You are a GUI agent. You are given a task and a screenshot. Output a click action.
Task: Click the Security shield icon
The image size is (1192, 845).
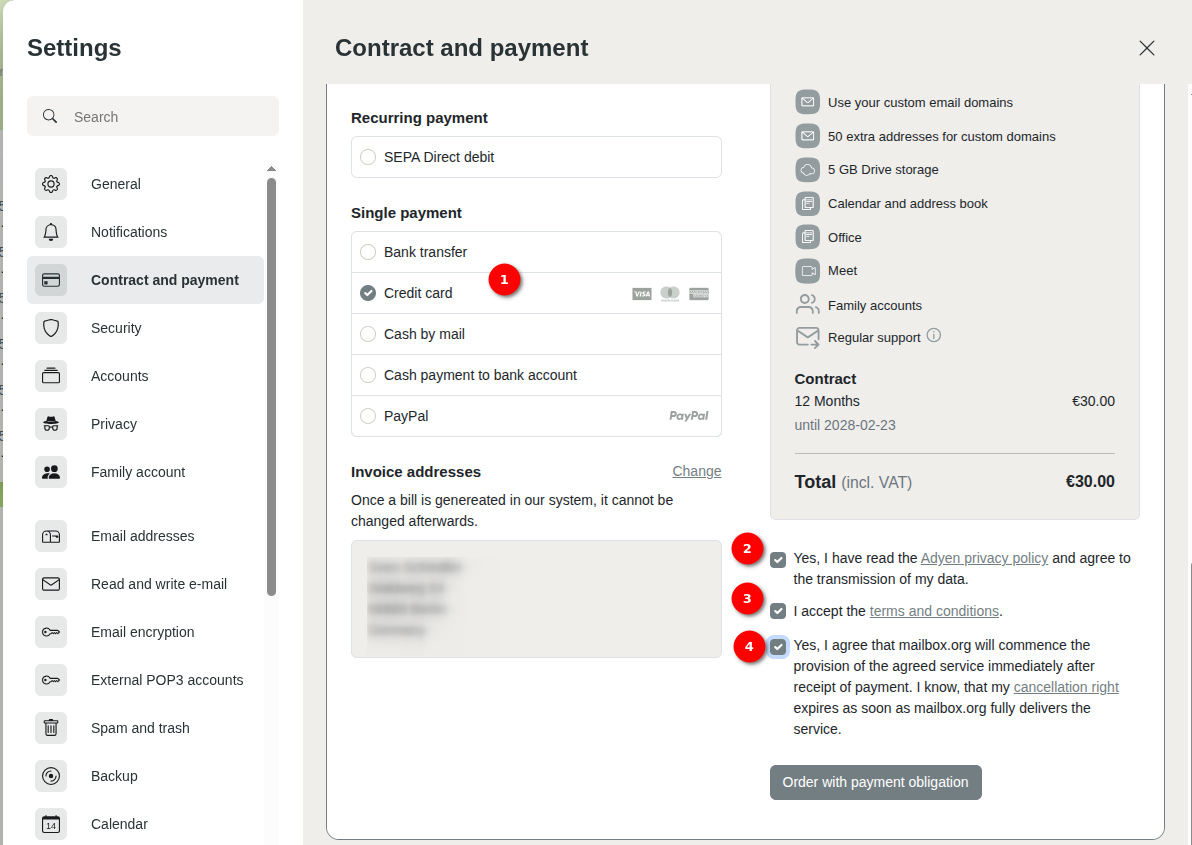click(51, 328)
